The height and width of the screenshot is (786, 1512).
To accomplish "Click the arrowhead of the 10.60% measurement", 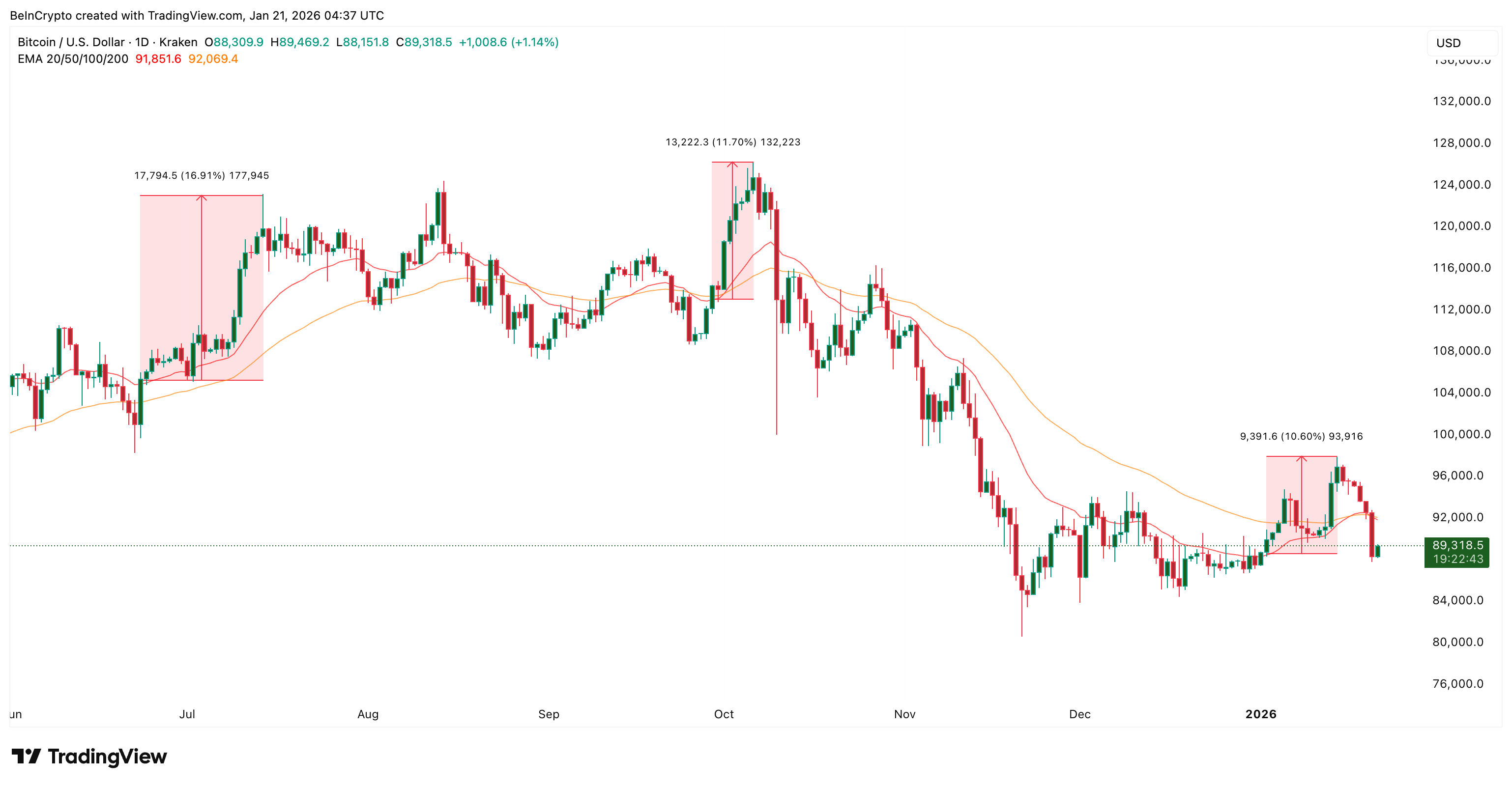I will click(x=1301, y=458).
